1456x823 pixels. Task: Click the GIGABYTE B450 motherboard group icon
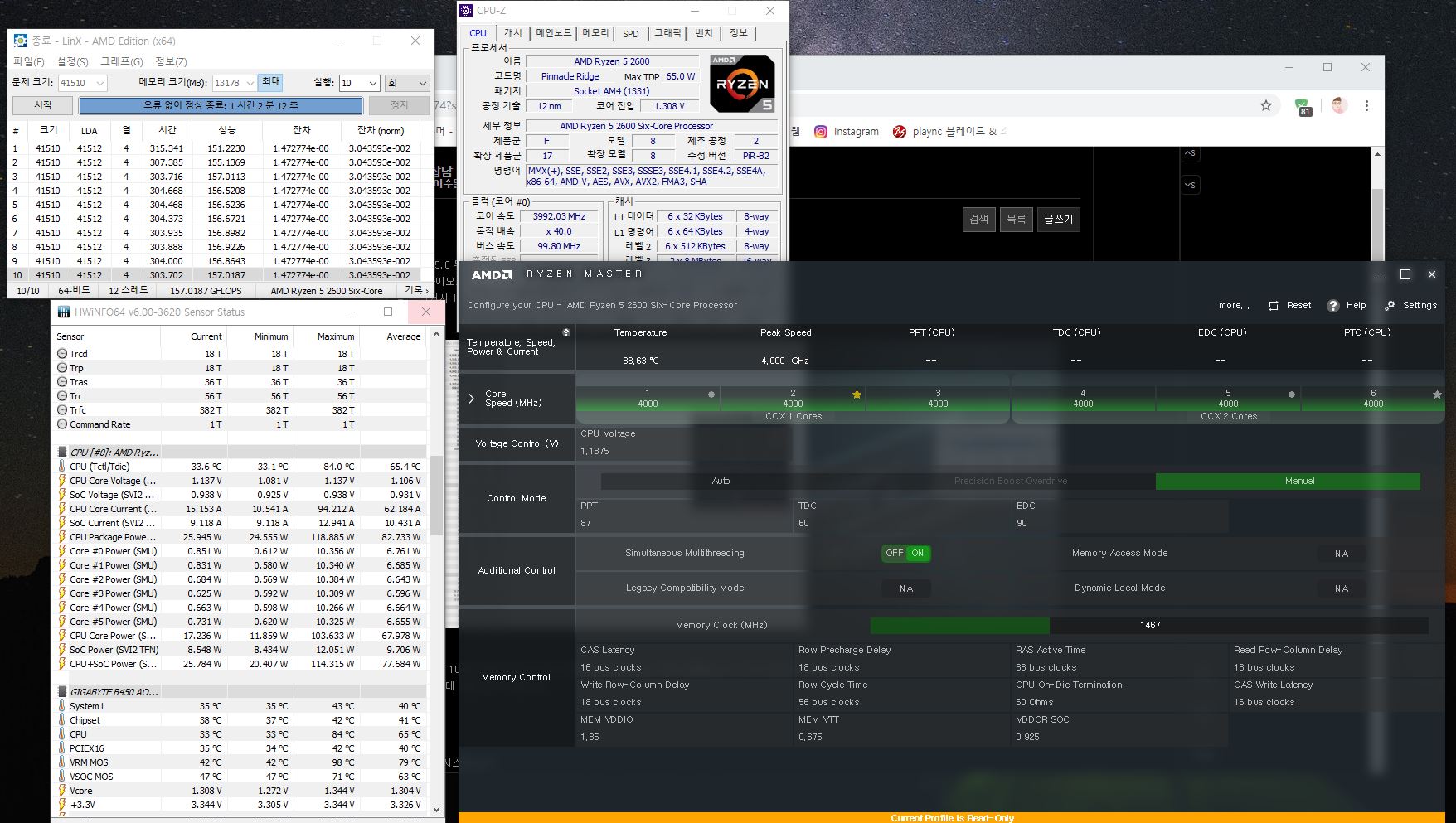click(x=62, y=692)
